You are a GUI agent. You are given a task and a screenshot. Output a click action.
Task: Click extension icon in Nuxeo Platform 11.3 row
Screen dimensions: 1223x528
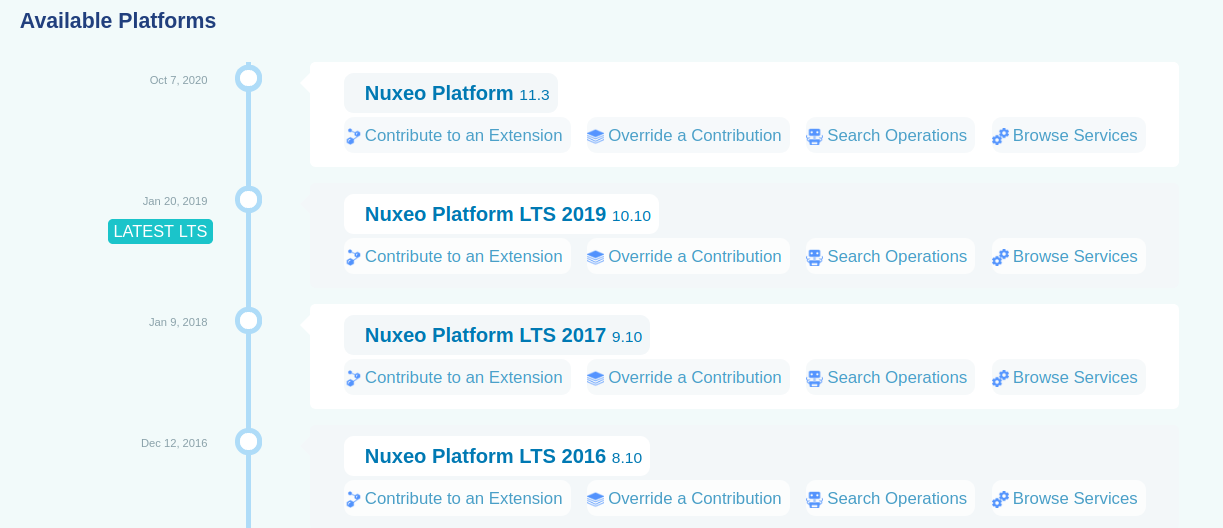coord(353,136)
